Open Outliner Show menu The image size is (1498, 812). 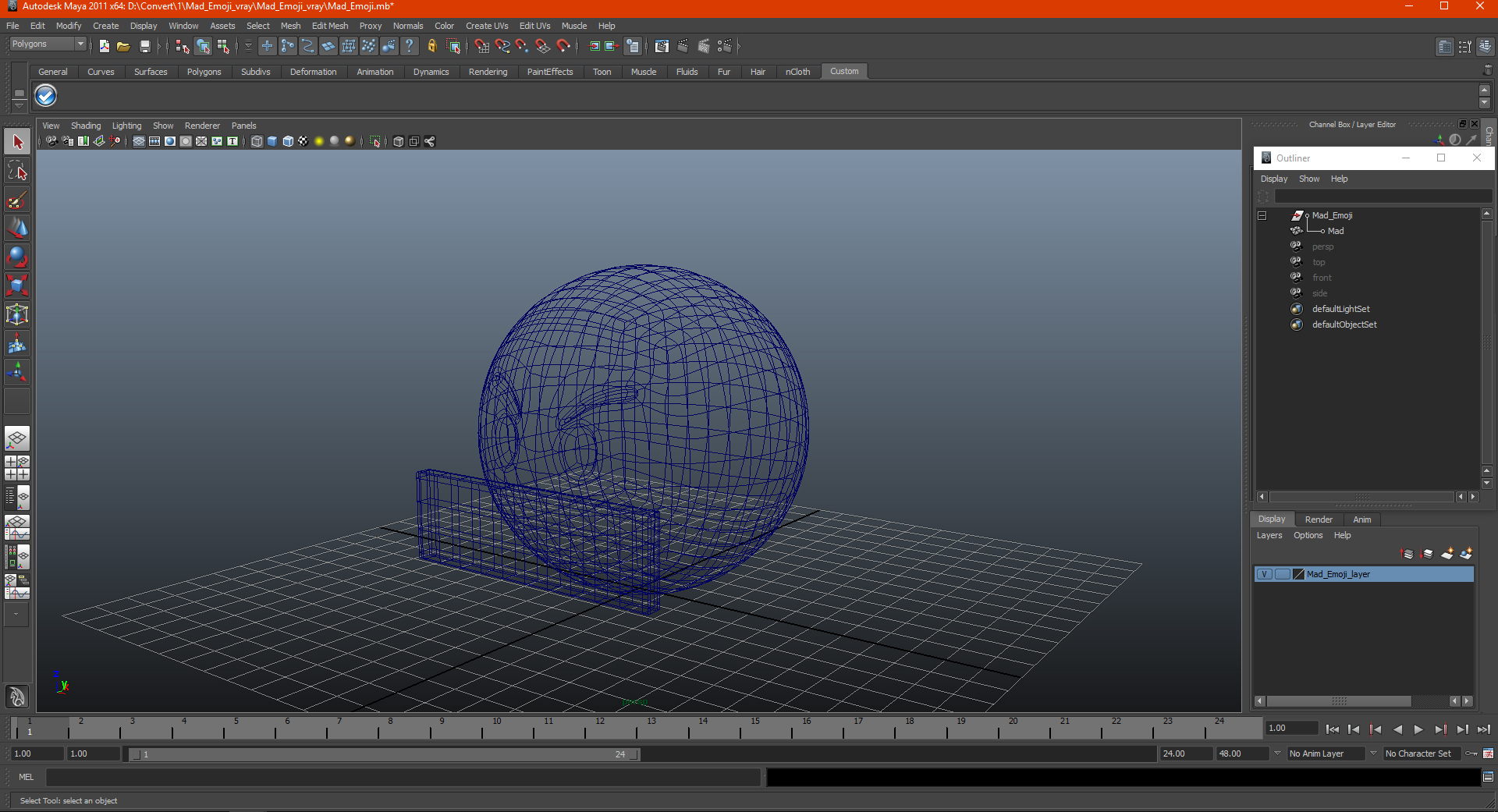pyautogui.click(x=1308, y=179)
